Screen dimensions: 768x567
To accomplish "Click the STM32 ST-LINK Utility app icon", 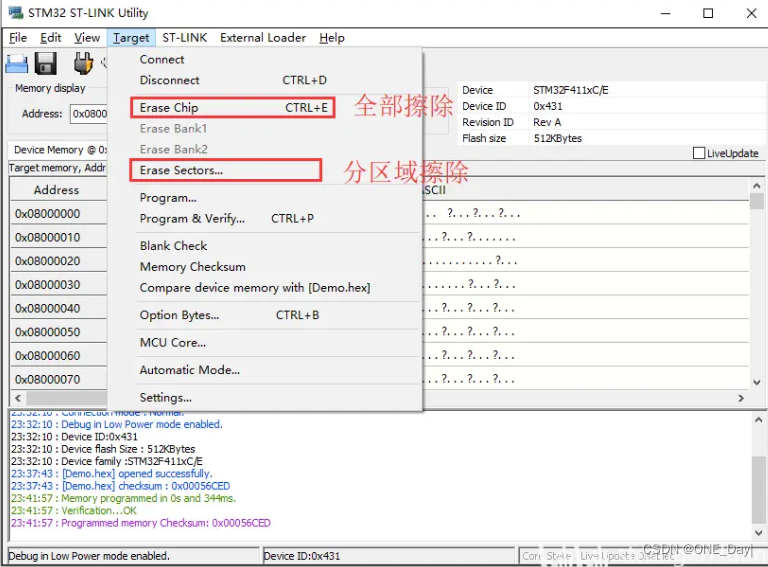I will click(16, 13).
